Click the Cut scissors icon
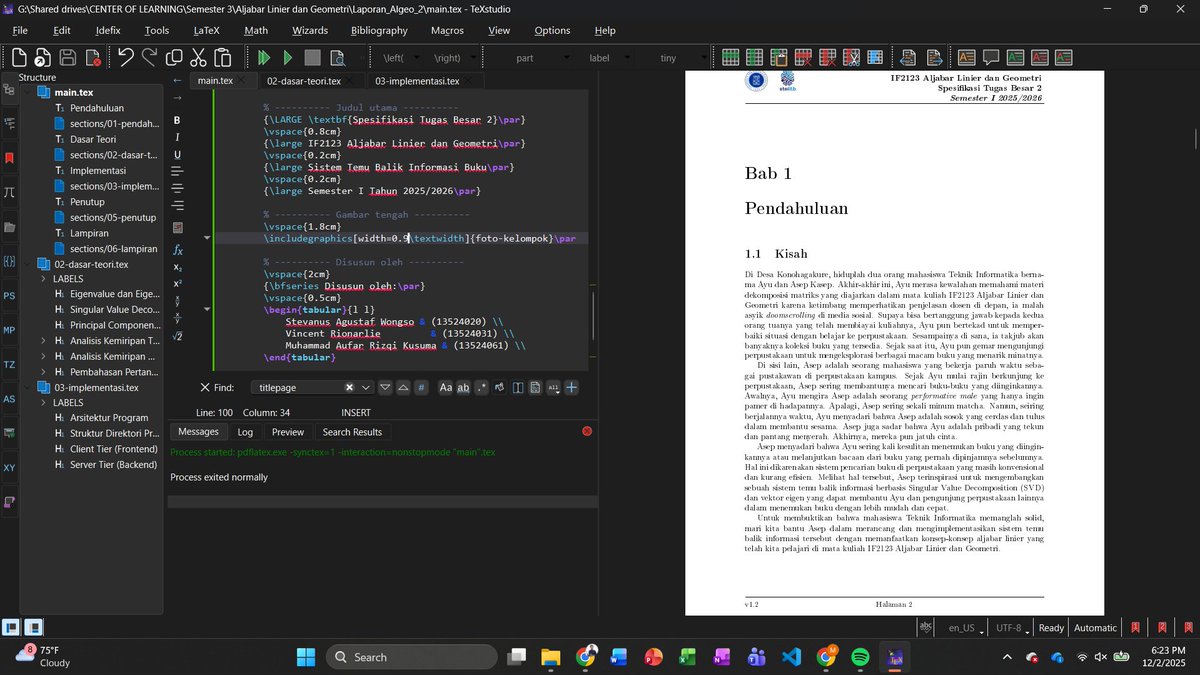This screenshot has width=1200, height=675. pos(198,58)
